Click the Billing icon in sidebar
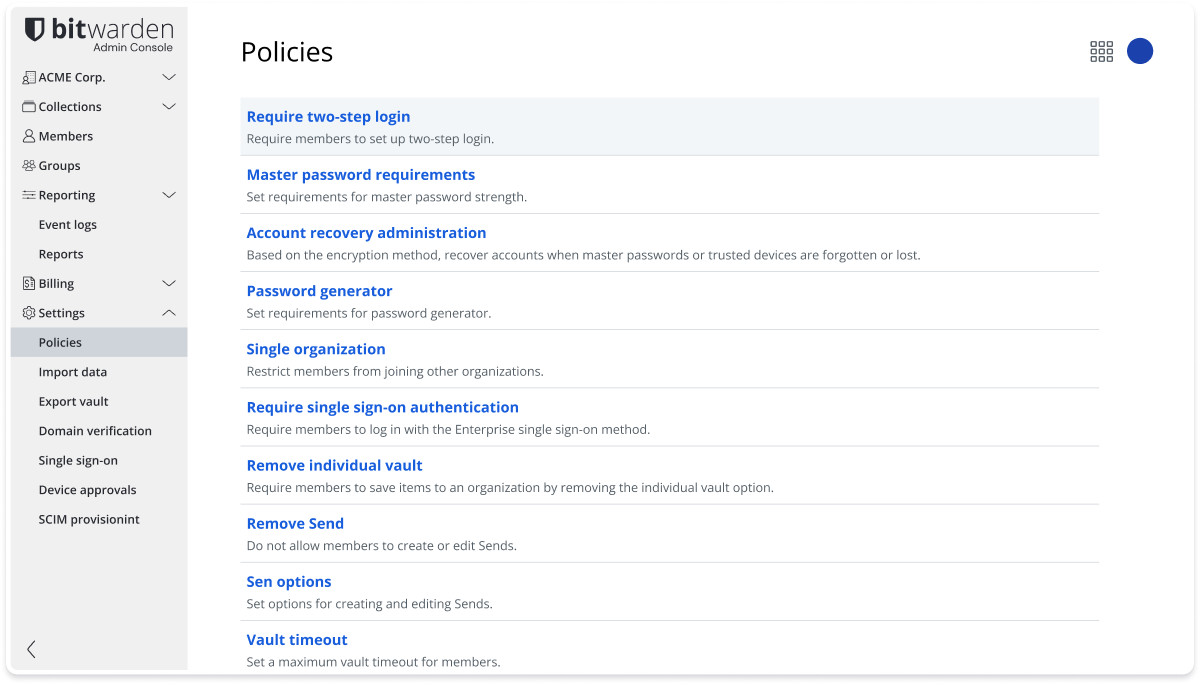Viewport: 1200px width, 685px height. pyautogui.click(x=29, y=284)
